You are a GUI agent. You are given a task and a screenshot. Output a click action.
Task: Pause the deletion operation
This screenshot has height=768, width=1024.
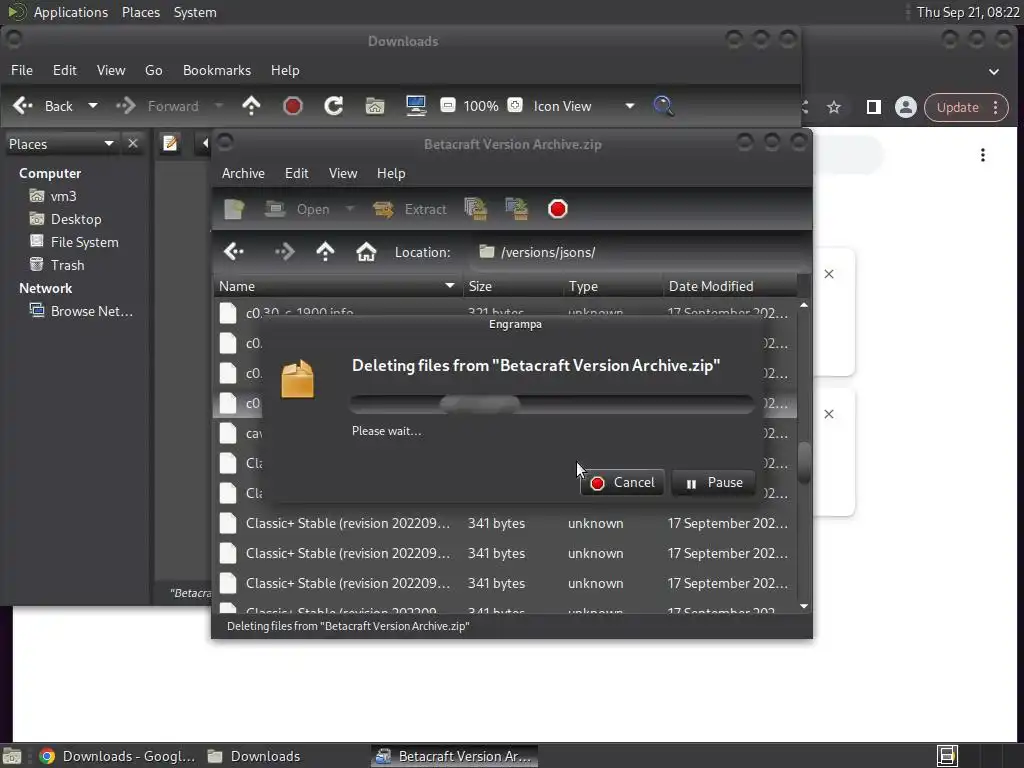(x=714, y=483)
